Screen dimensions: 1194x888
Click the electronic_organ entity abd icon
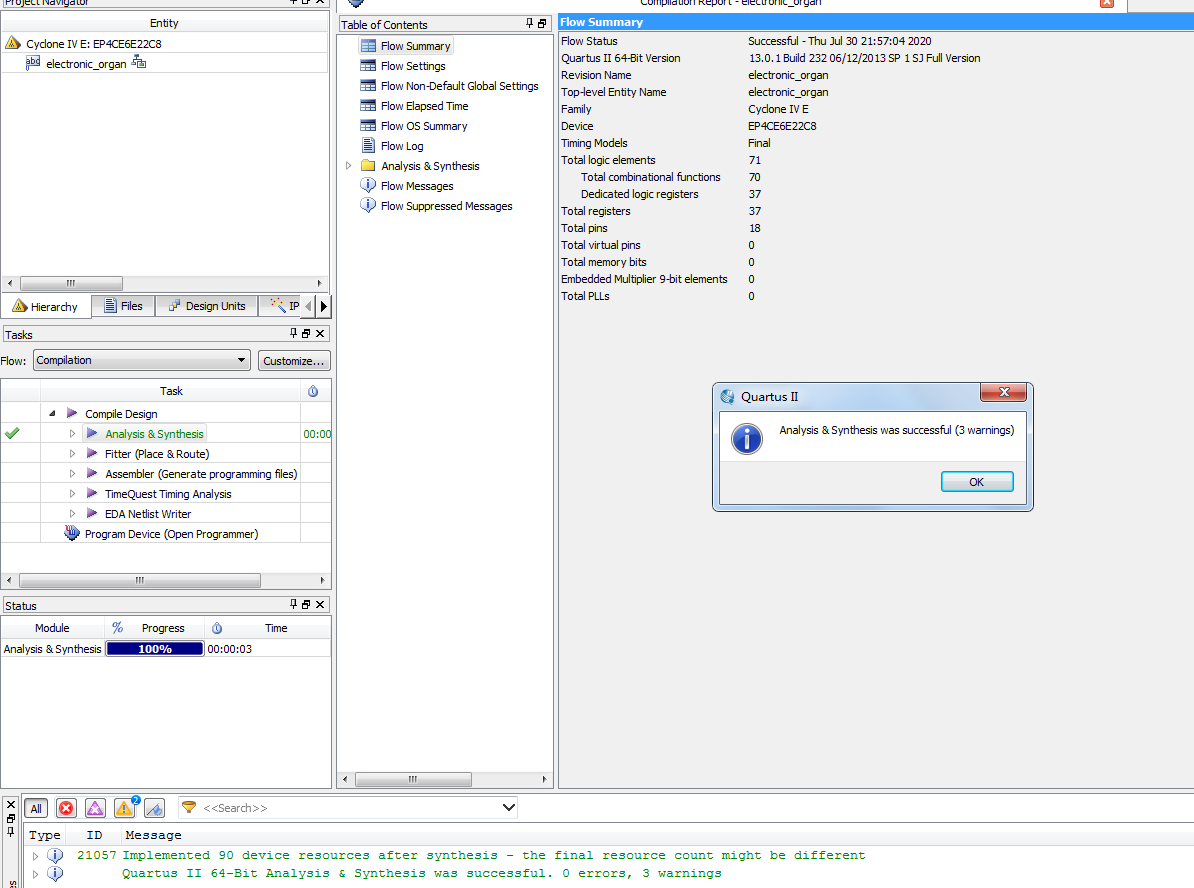pyautogui.click(x=33, y=62)
